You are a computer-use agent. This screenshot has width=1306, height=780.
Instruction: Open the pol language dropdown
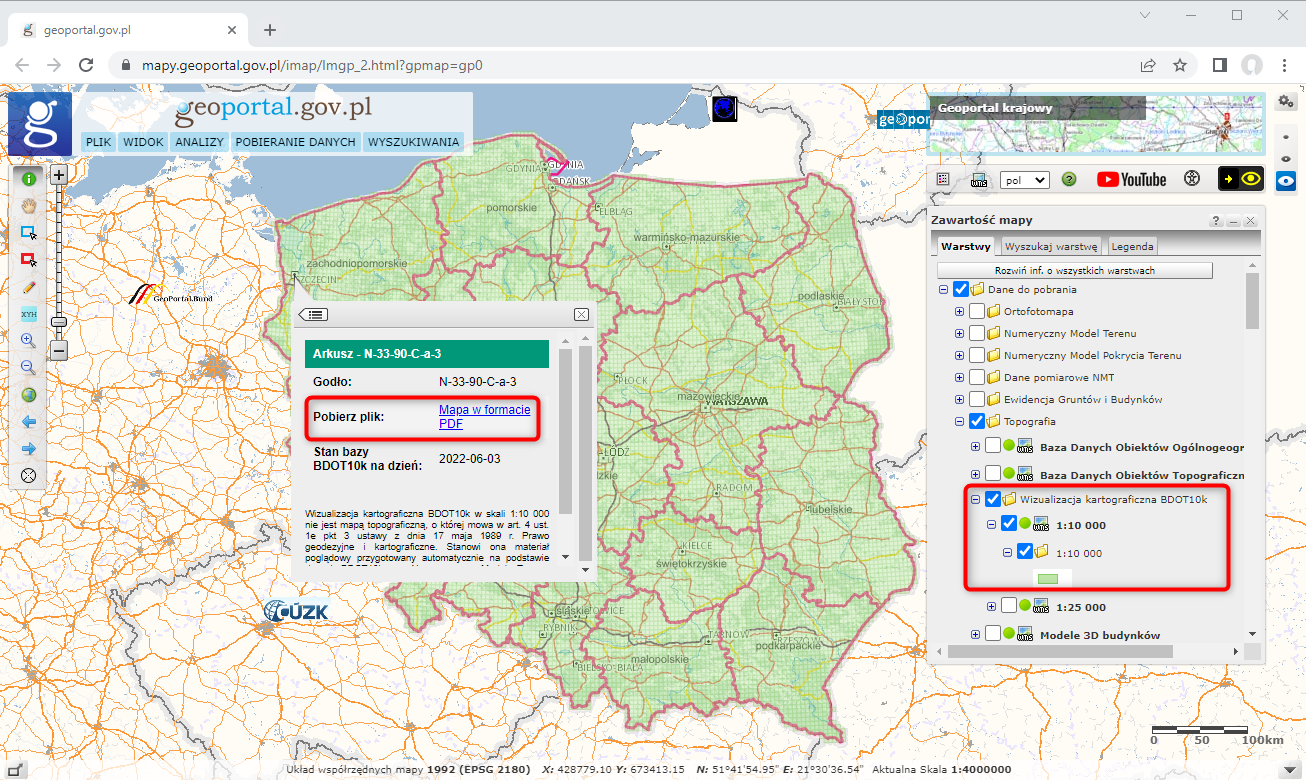(1024, 179)
